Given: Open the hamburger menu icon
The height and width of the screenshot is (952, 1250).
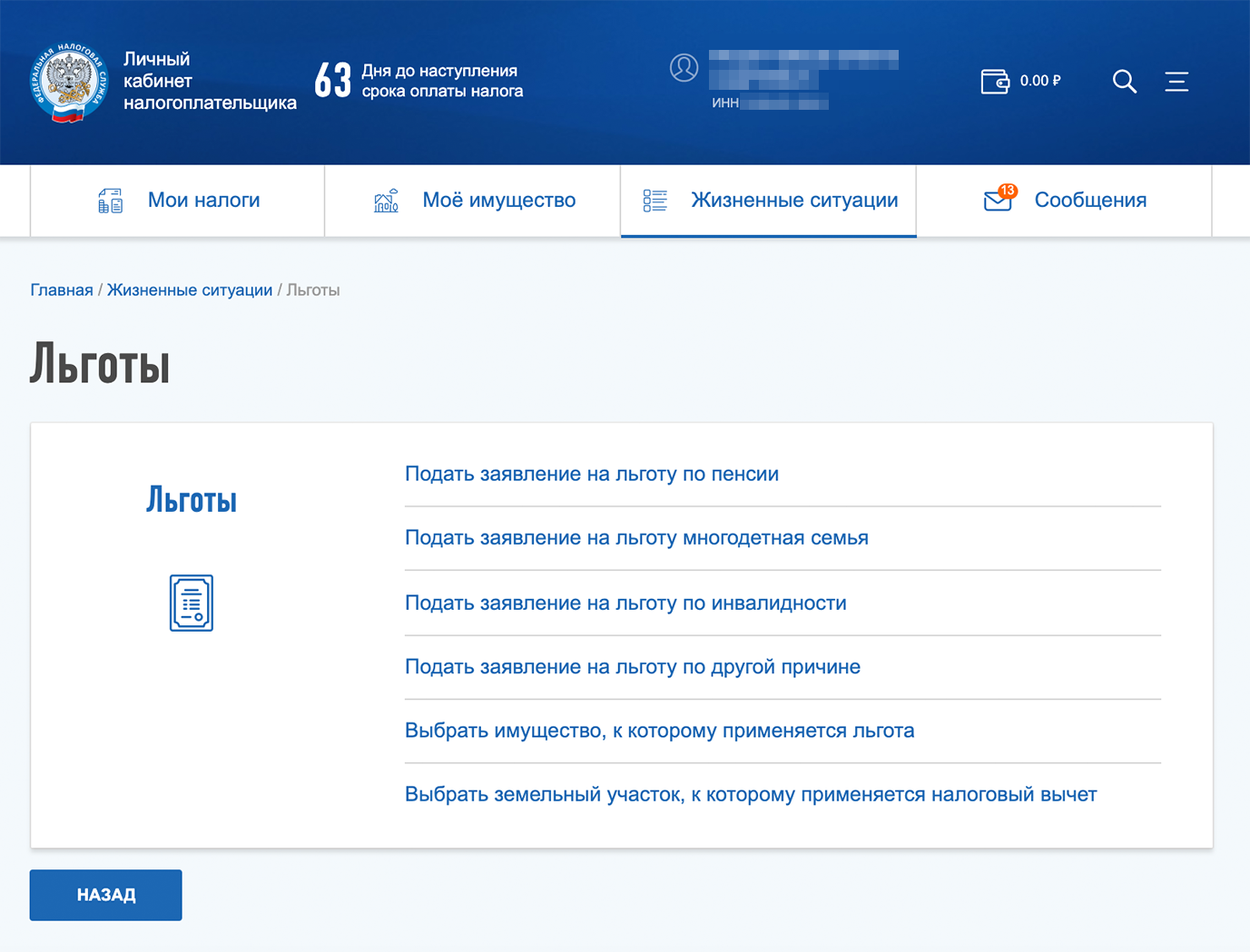Looking at the screenshot, I should click(x=1177, y=82).
